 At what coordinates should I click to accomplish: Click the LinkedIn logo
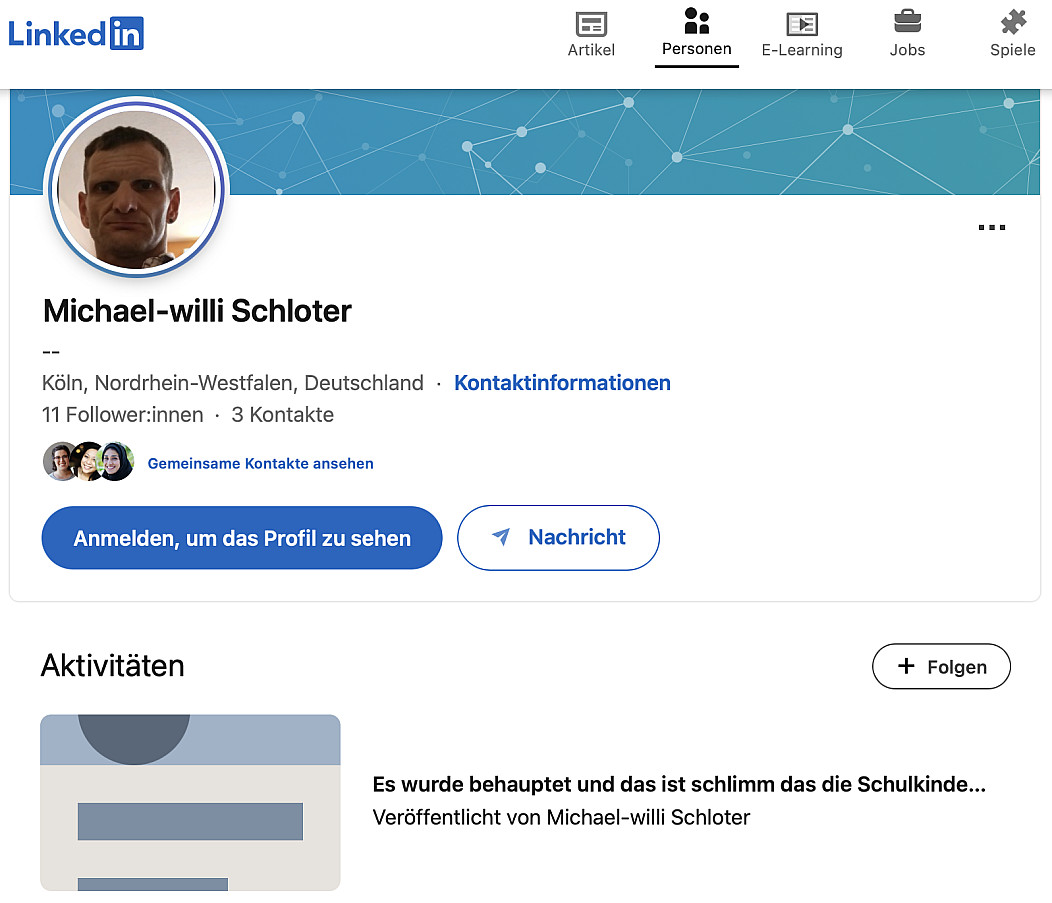point(76,33)
